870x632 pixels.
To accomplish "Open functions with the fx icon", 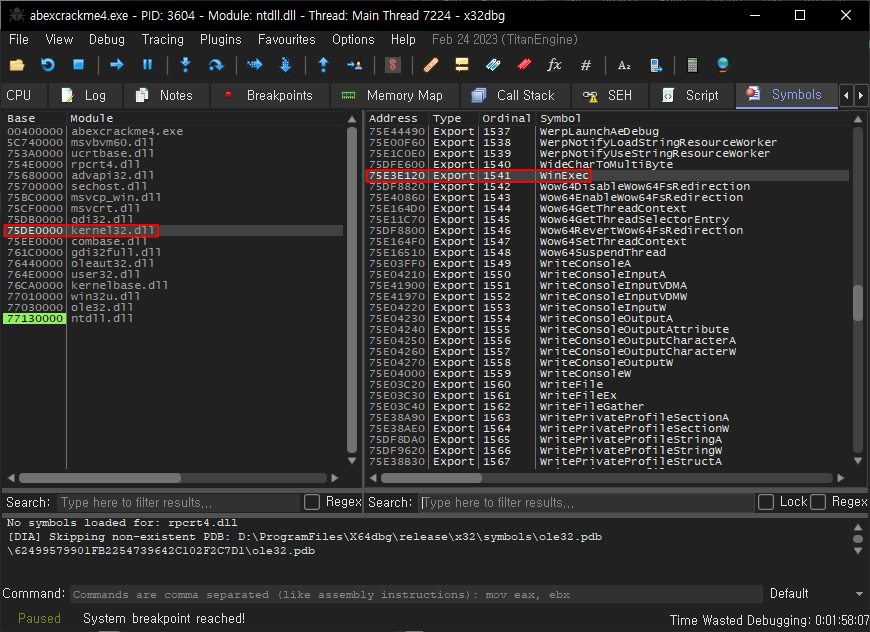I will [554, 65].
